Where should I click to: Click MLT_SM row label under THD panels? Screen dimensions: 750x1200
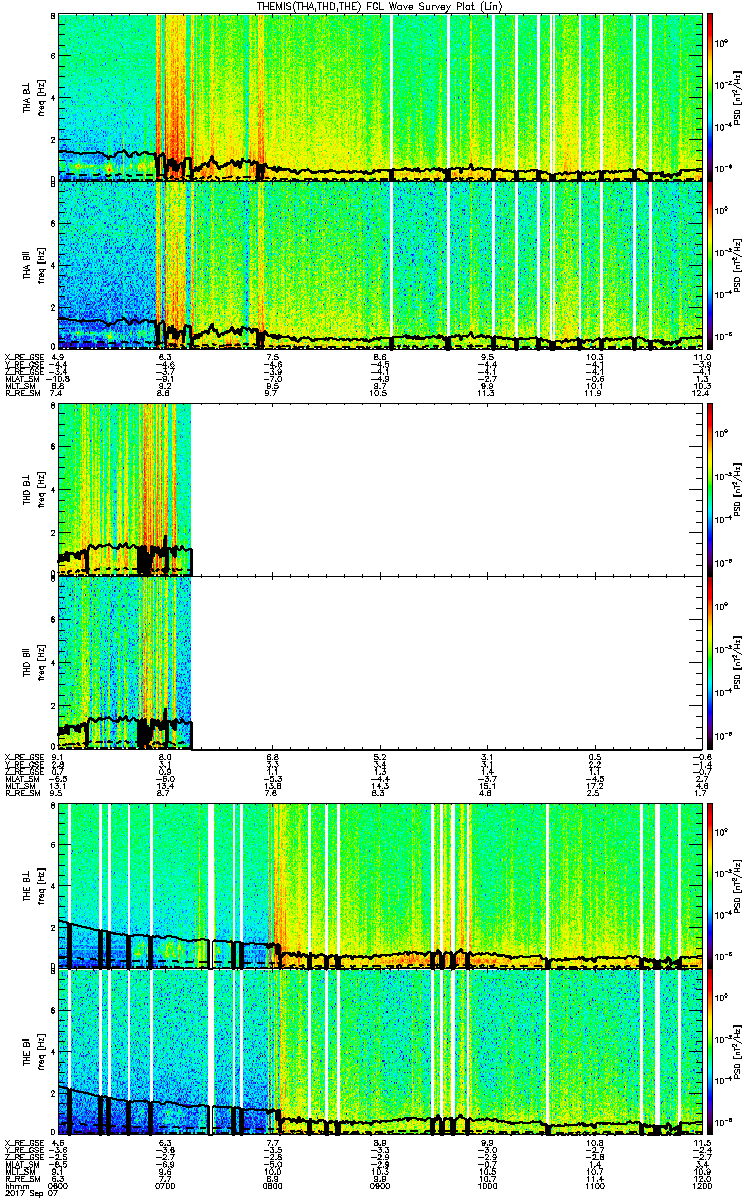[19, 785]
